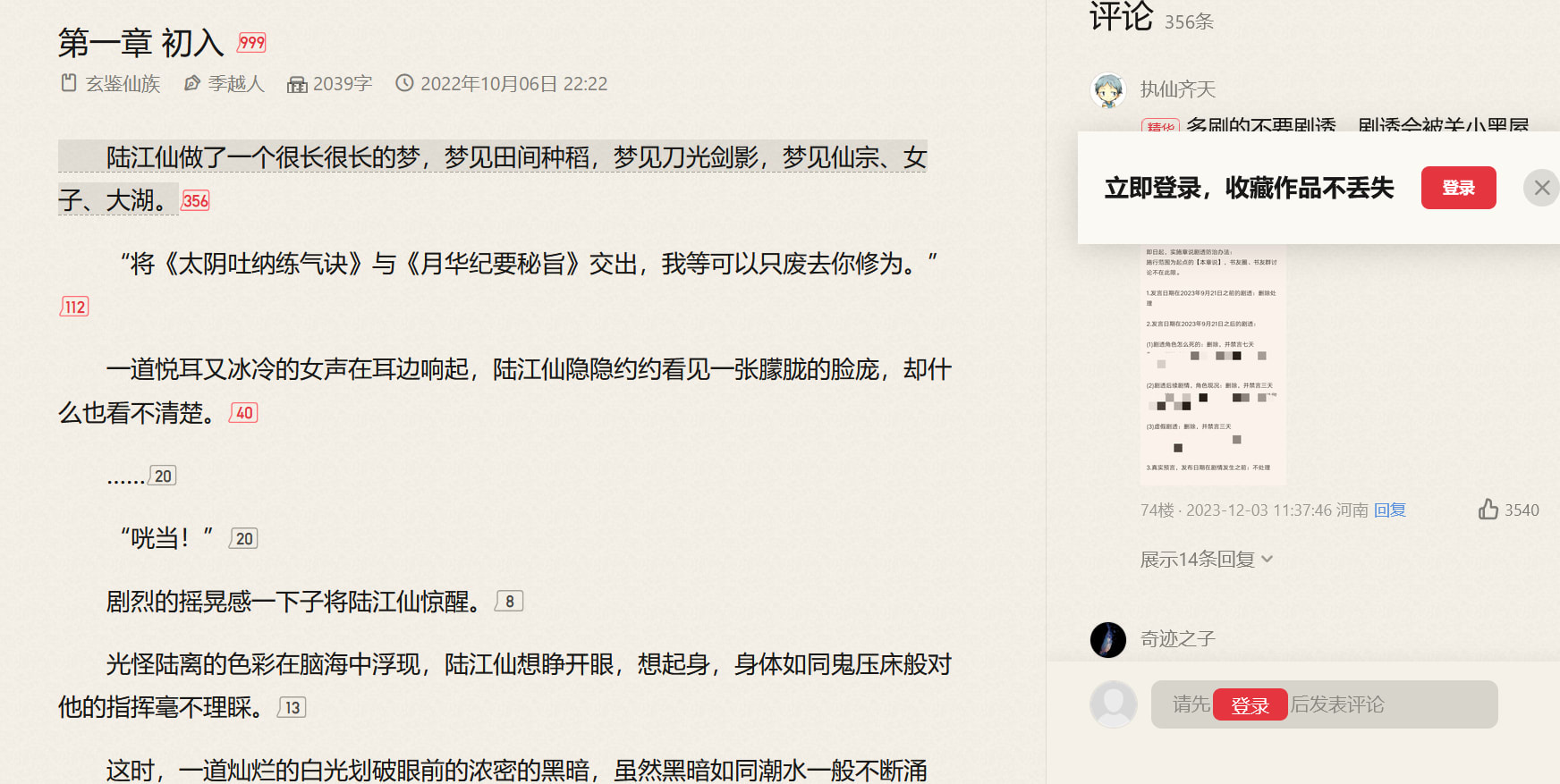Click the word count icon before 2039字
This screenshot has height=784, width=1560.
(x=297, y=84)
